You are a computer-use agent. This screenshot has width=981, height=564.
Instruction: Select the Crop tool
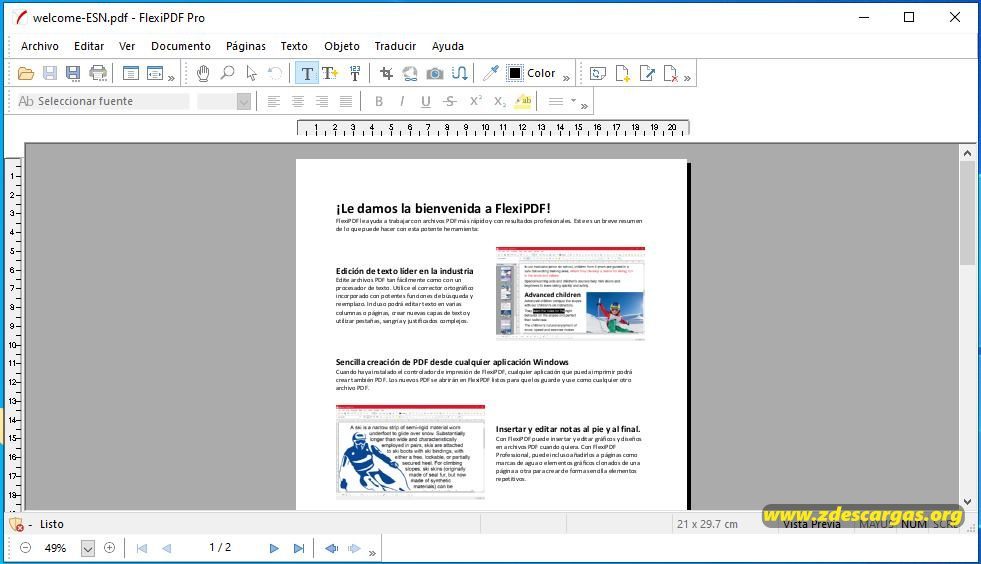pyautogui.click(x=387, y=73)
